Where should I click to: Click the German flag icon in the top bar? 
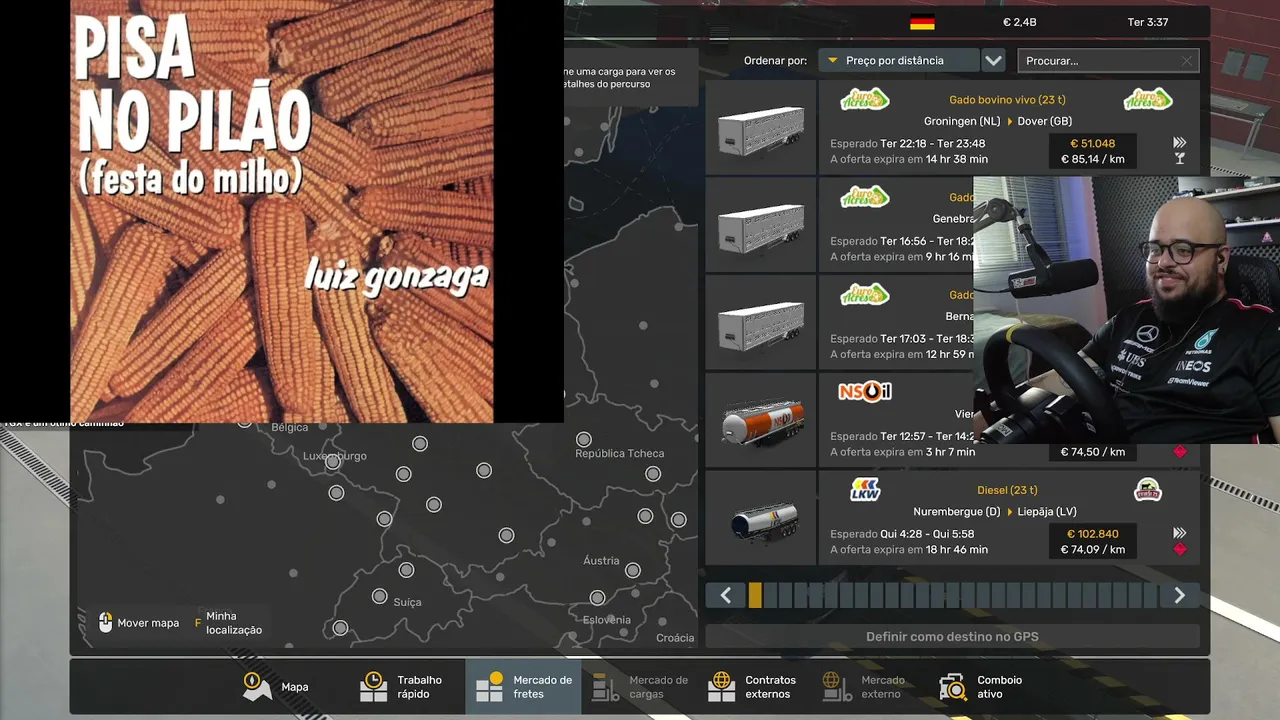(922, 22)
